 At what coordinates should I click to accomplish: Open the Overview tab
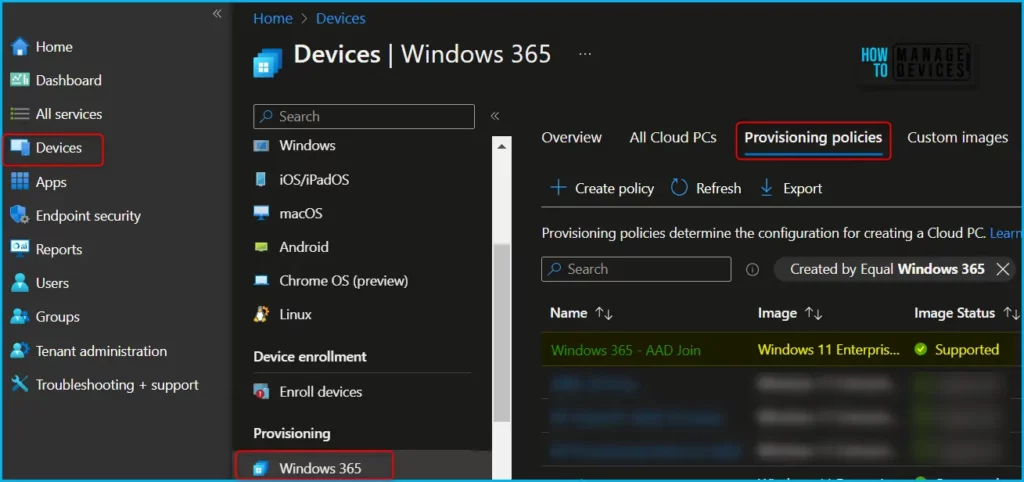click(571, 138)
